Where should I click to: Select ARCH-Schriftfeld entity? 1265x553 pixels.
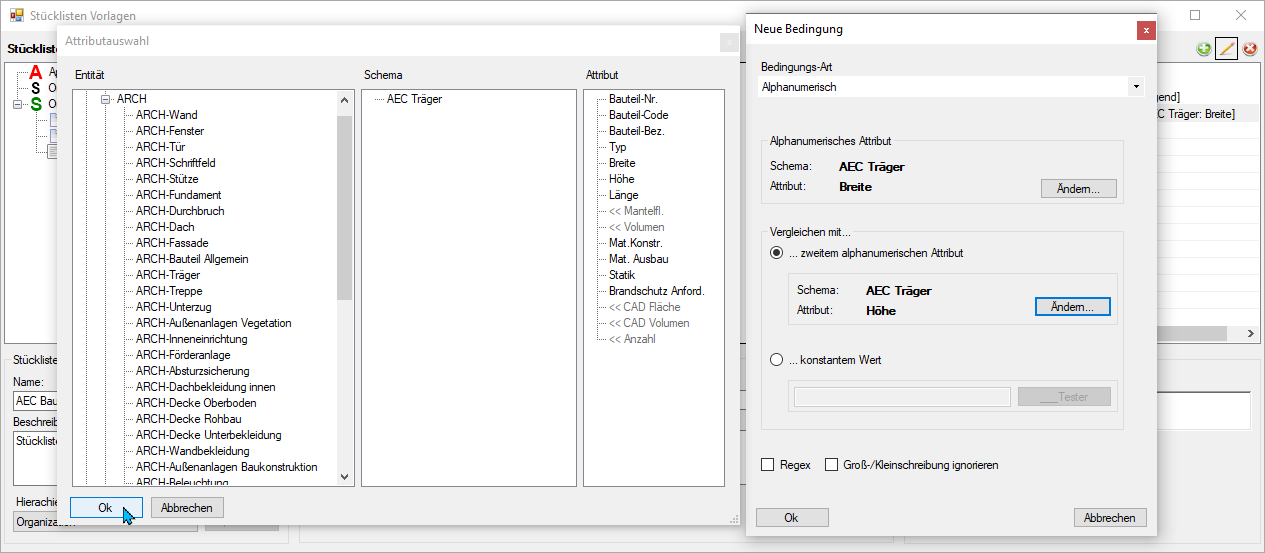point(176,163)
